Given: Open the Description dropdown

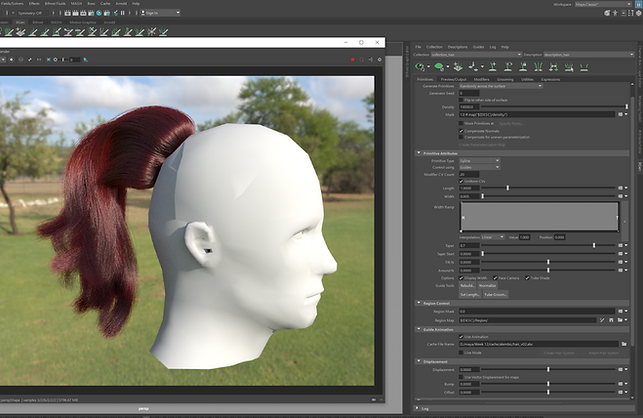Looking at the screenshot, I should pyautogui.click(x=589, y=55).
